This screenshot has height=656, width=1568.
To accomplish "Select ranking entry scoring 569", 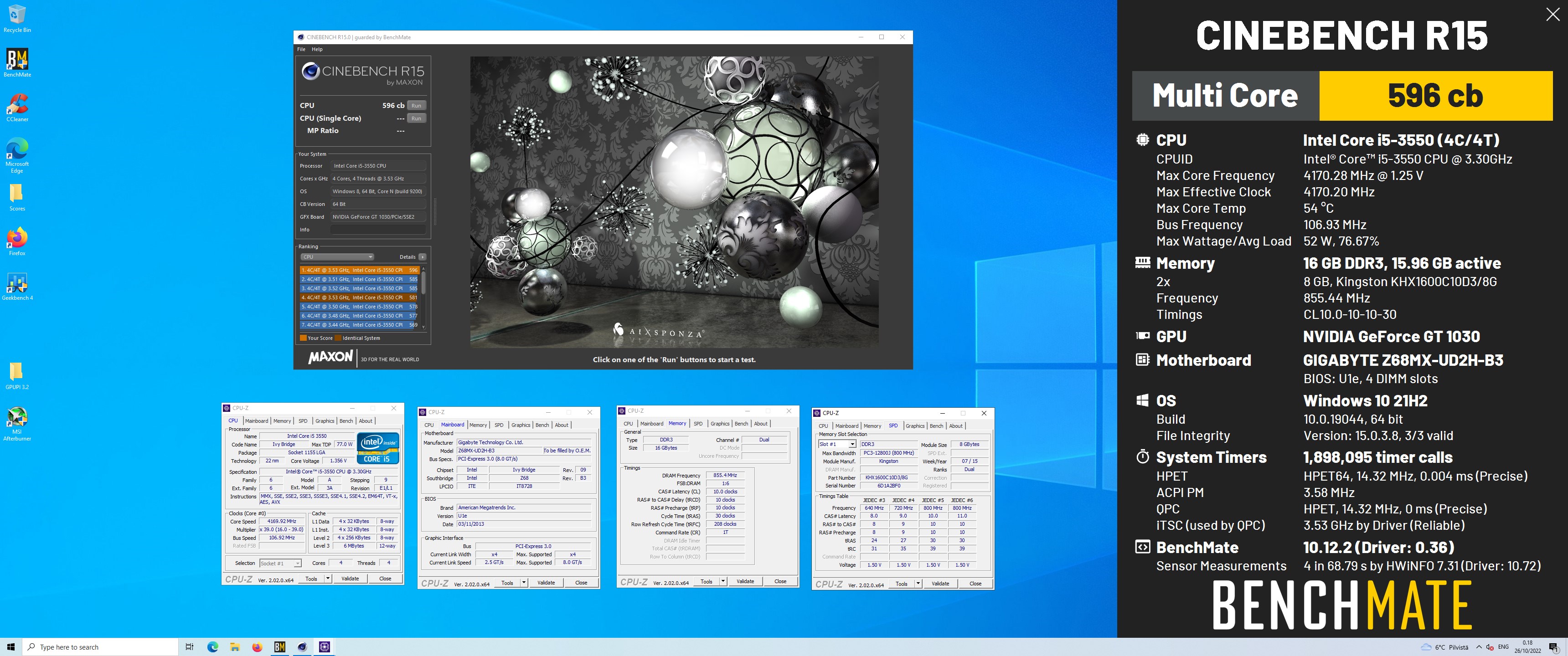I will 359,325.
